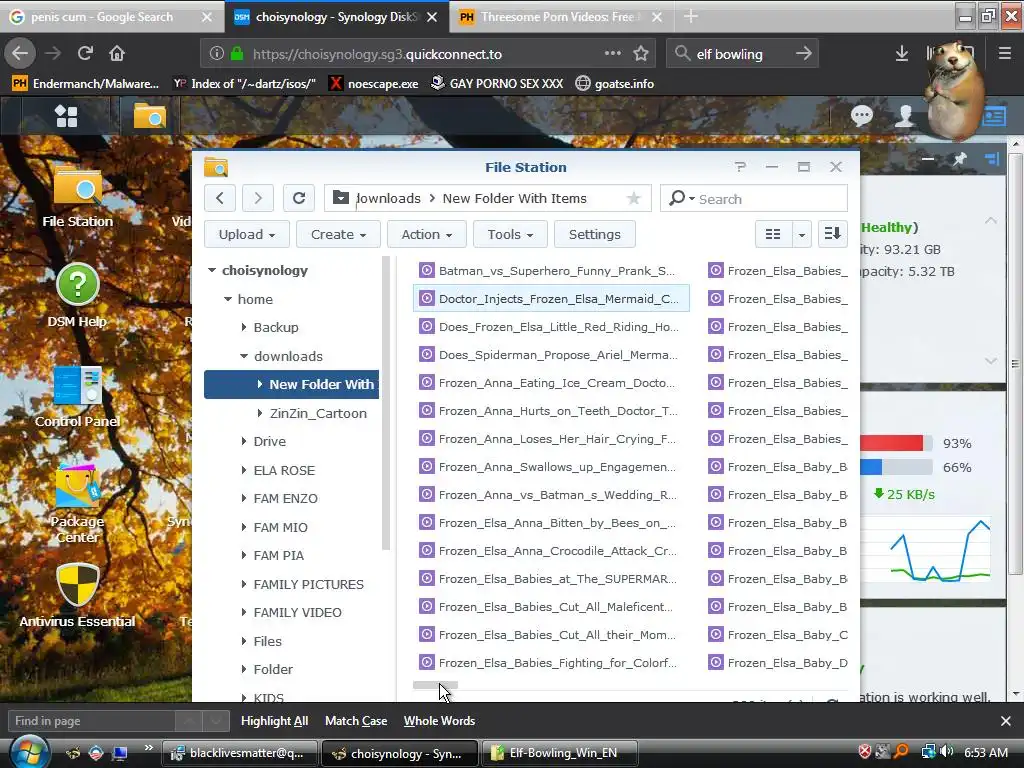Toggle Whole Words in find bar
Screen dimensions: 1024x768
[439, 721]
